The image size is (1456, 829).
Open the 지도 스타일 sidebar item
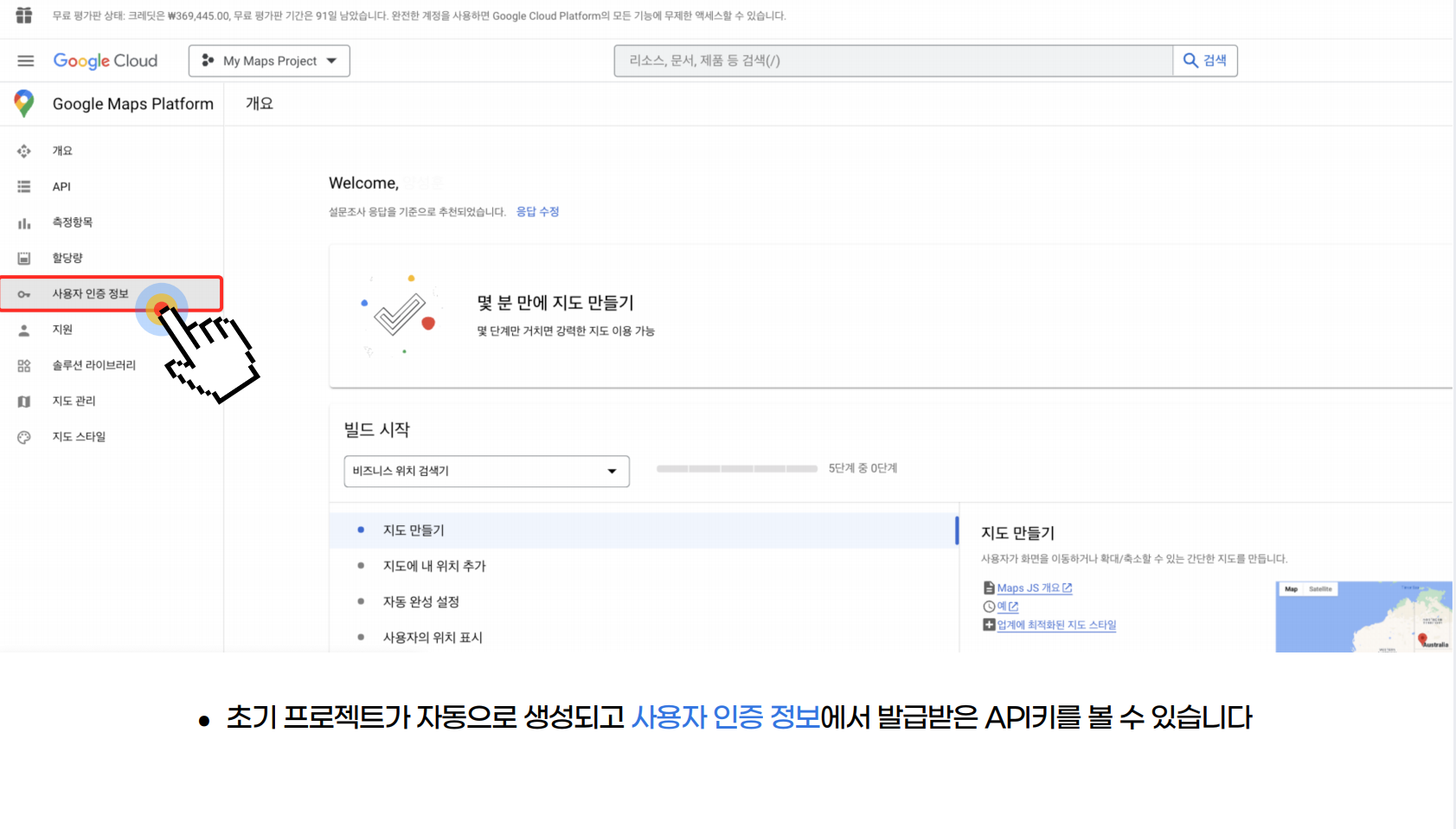click(79, 437)
